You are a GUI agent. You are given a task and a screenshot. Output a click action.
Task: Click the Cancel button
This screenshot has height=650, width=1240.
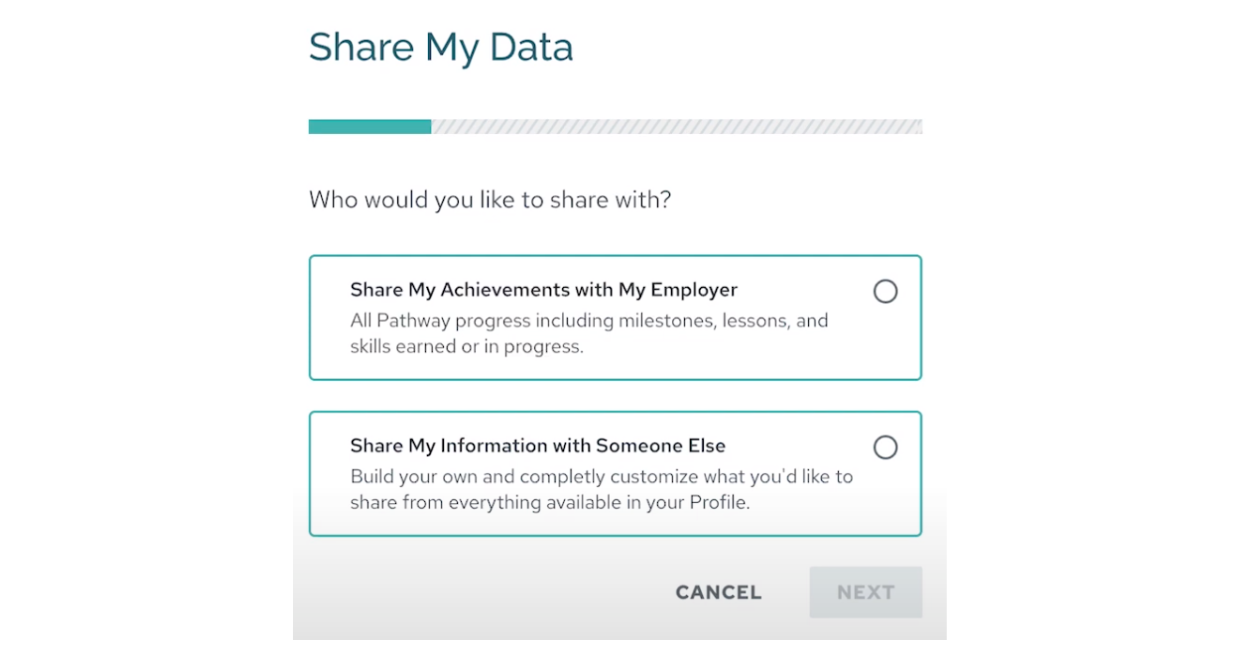click(717, 592)
